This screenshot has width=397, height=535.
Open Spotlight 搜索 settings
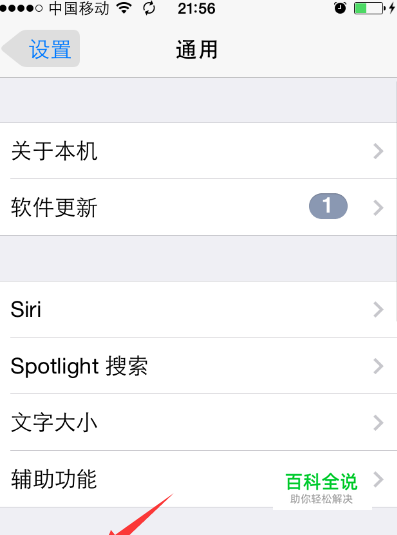[x=198, y=366]
